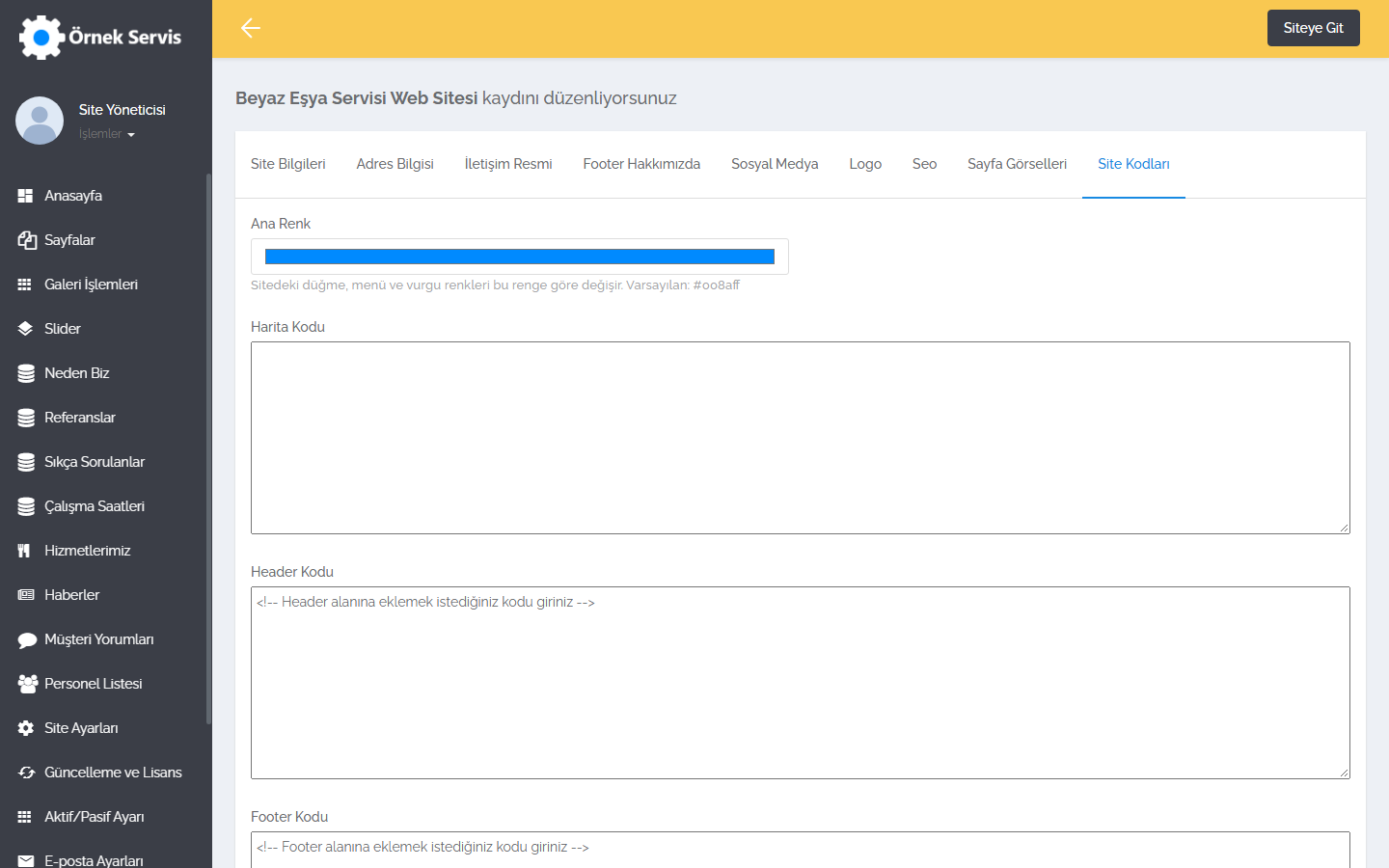Click the Personel Listesi people icon

point(28,684)
